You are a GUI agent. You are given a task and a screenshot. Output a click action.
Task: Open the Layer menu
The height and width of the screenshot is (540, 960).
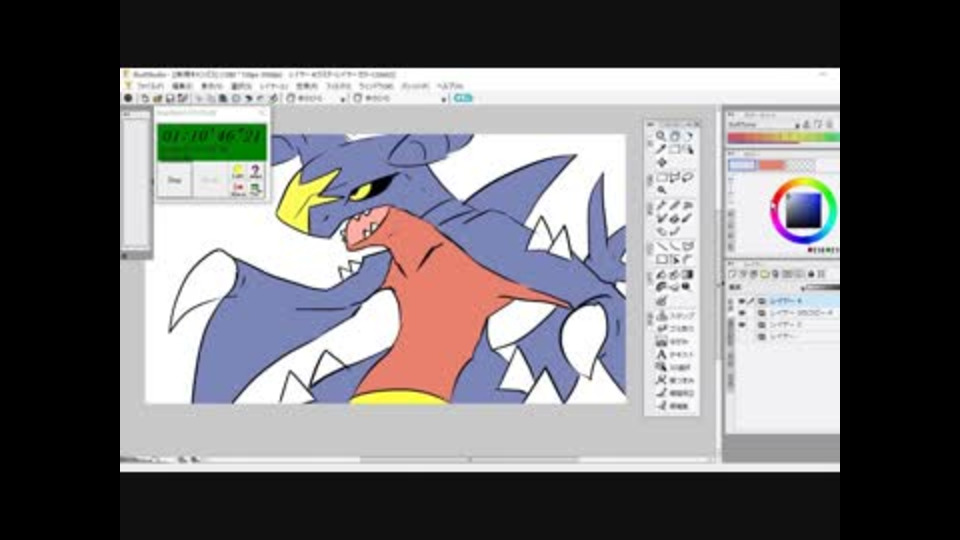click(273, 86)
